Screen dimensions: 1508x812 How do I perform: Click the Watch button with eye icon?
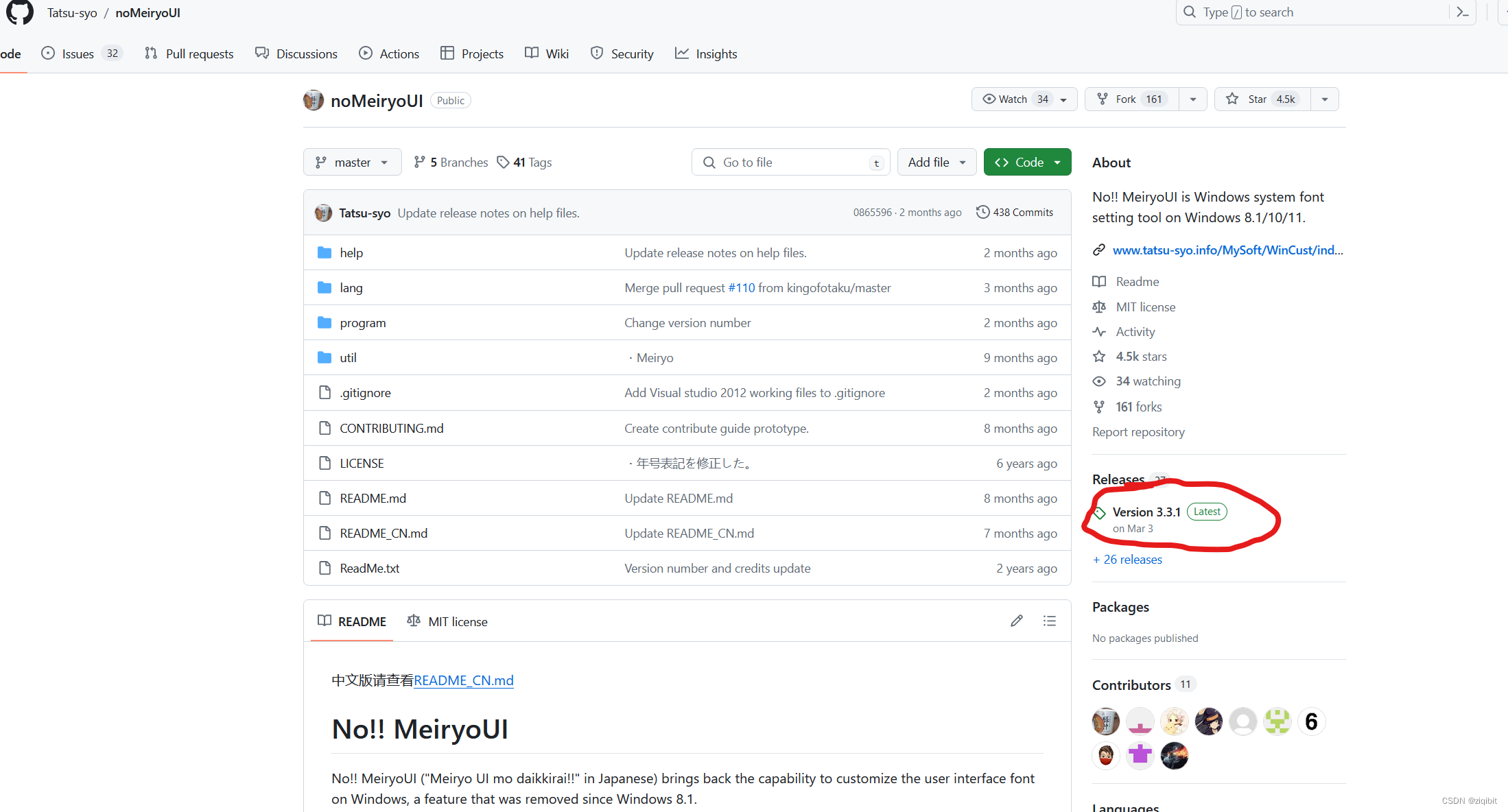point(1015,99)
